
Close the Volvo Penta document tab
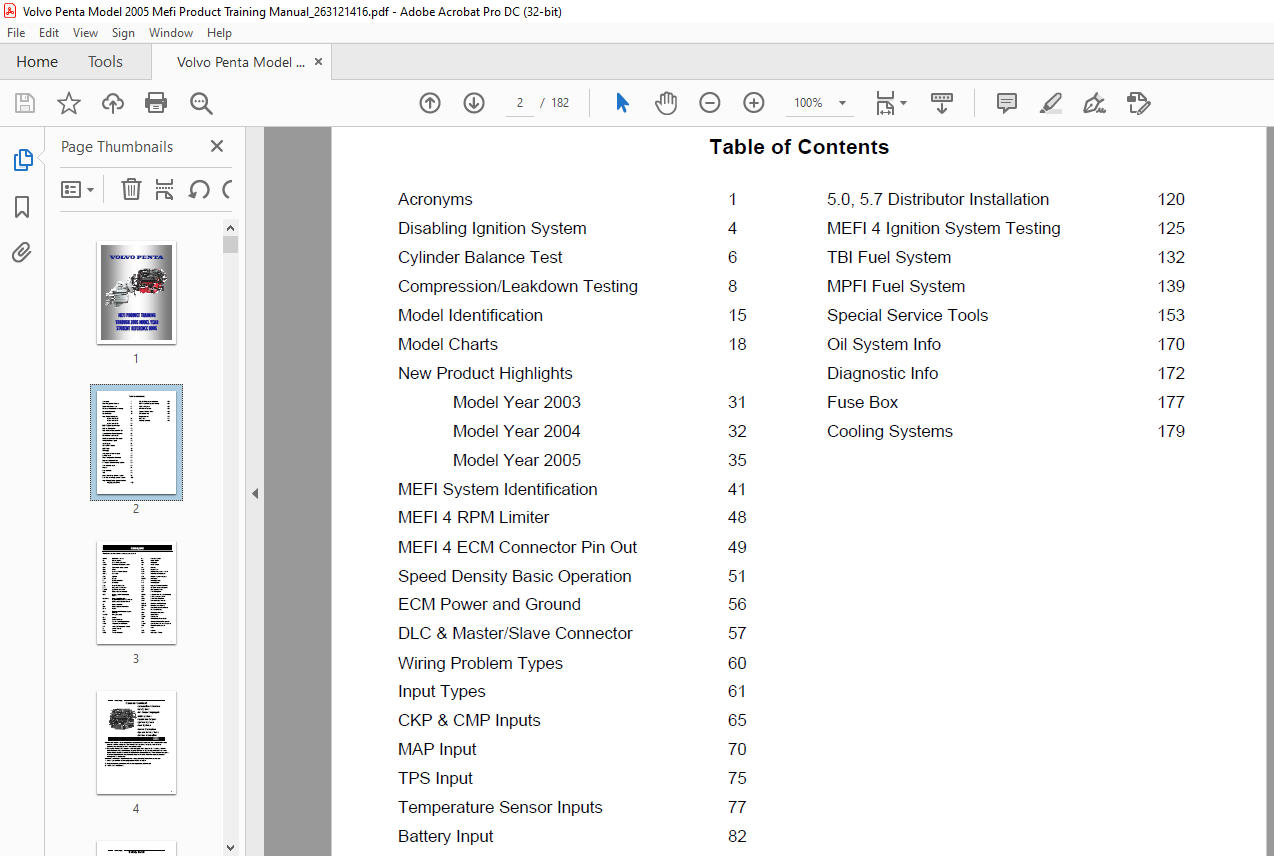click(x=319, y=62)
